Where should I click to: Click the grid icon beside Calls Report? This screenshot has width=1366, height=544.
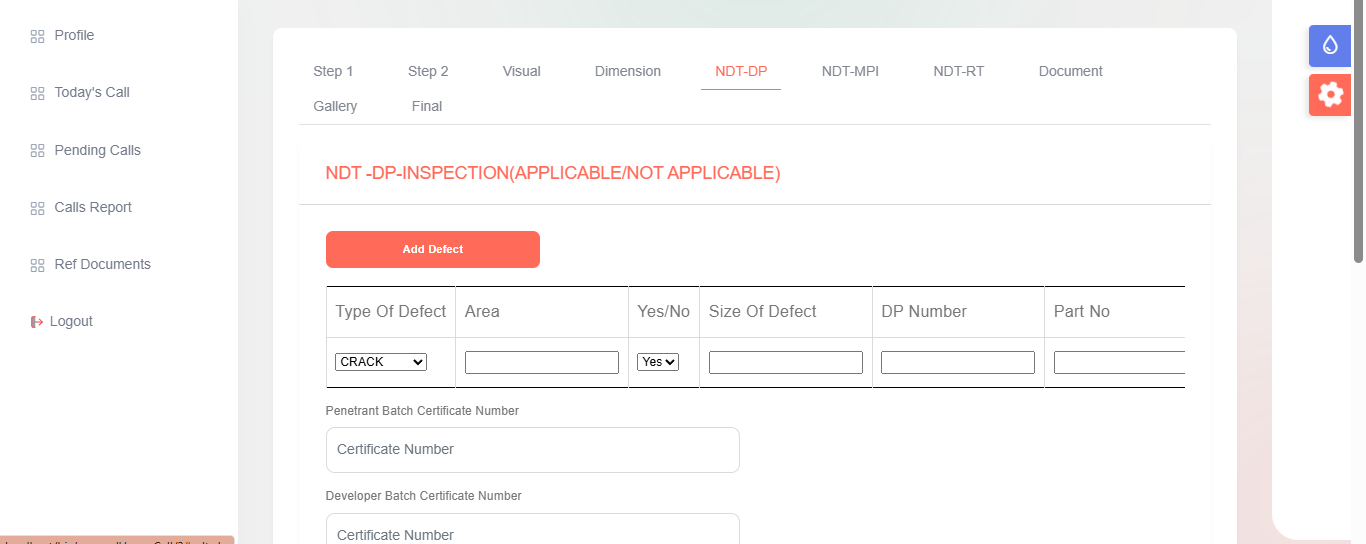[38, 208]
